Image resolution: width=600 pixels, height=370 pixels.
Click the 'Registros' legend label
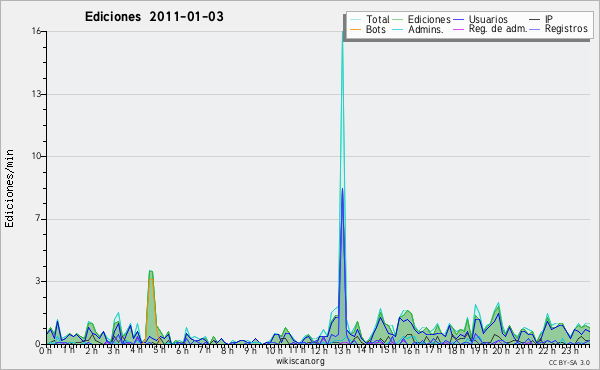tap(566, 29)
